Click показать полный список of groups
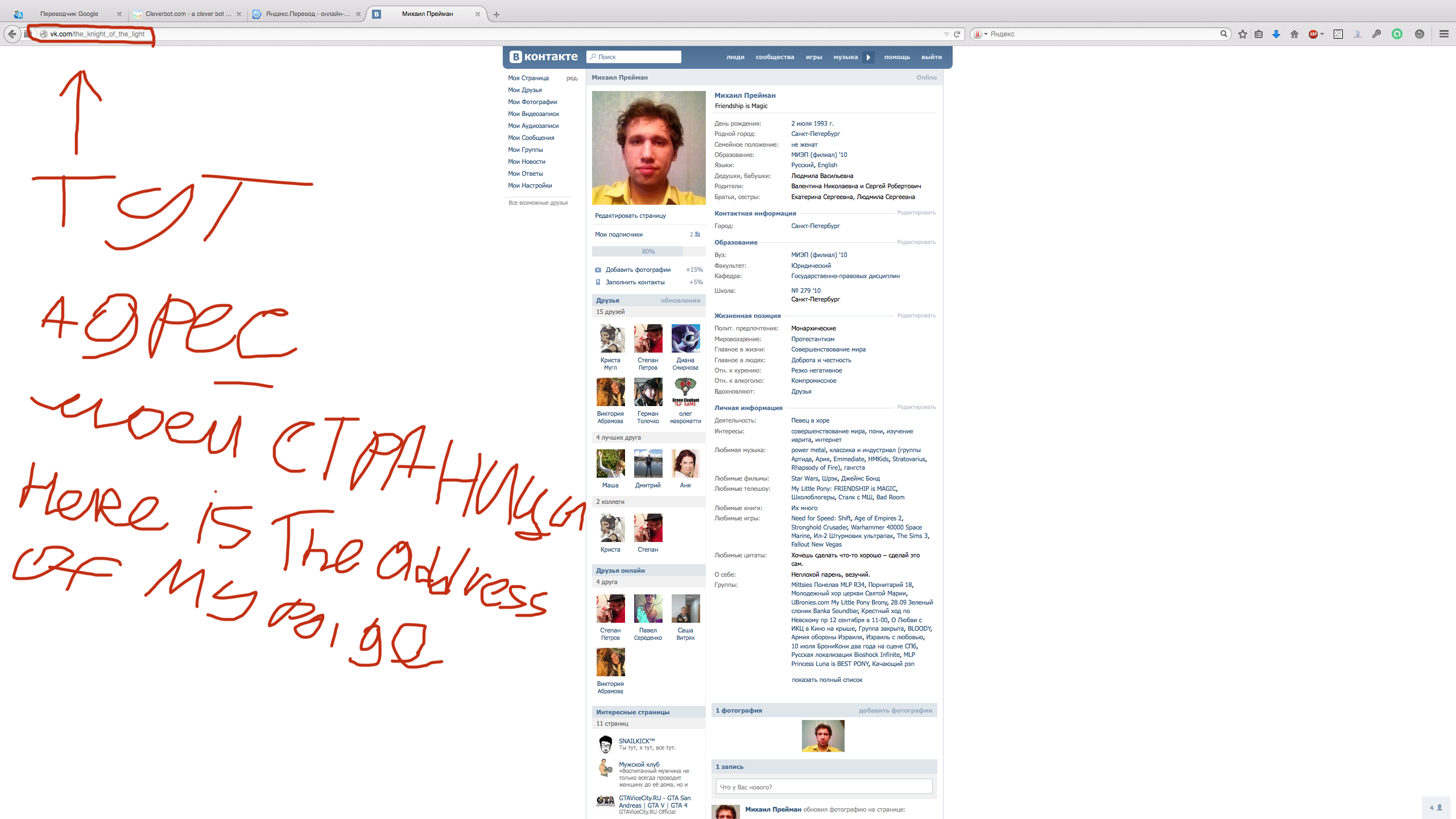 coord(827,680)
